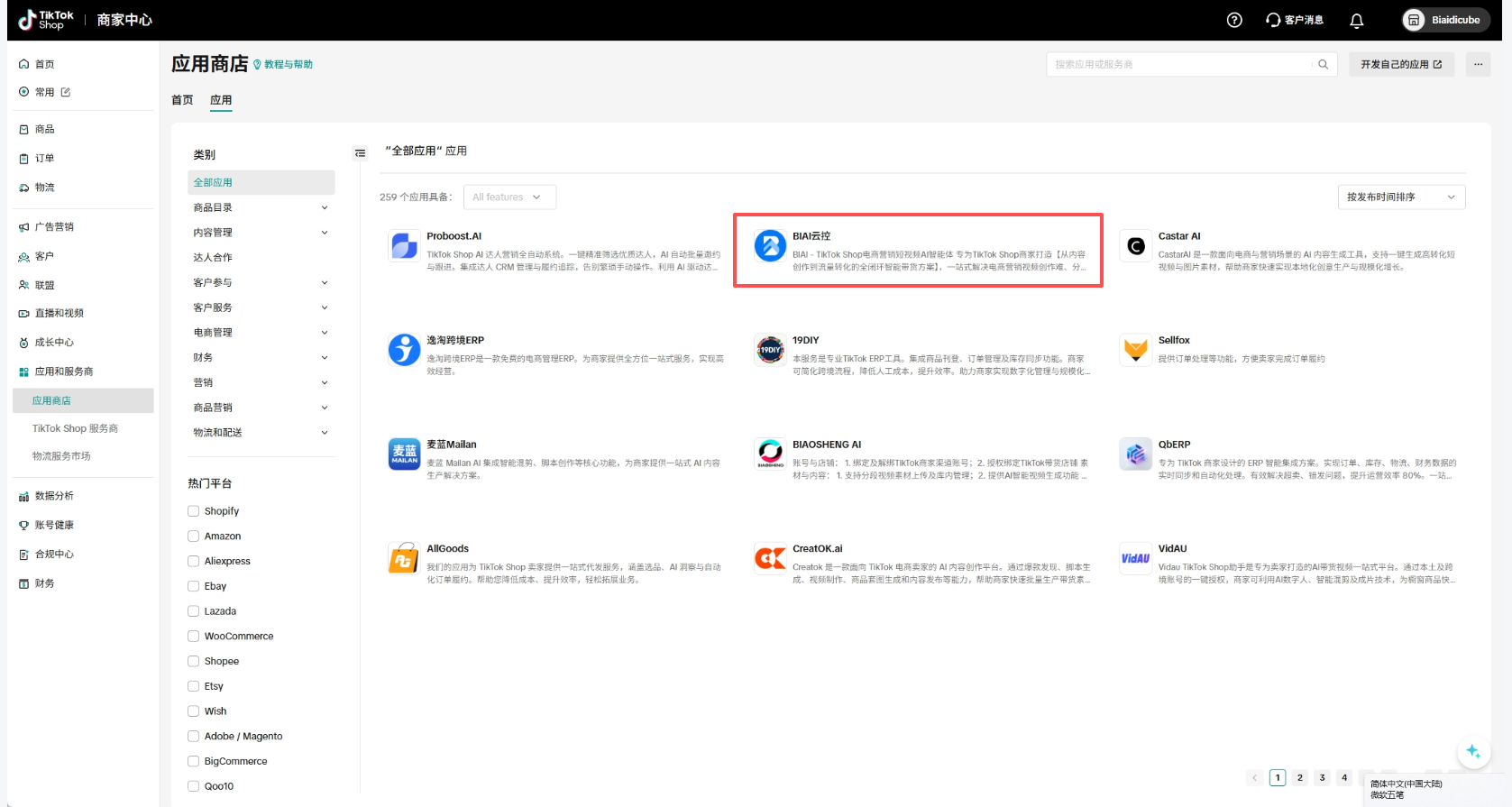
Task: Click the 数据分析 chart icon
Action: tap(24, 496)
